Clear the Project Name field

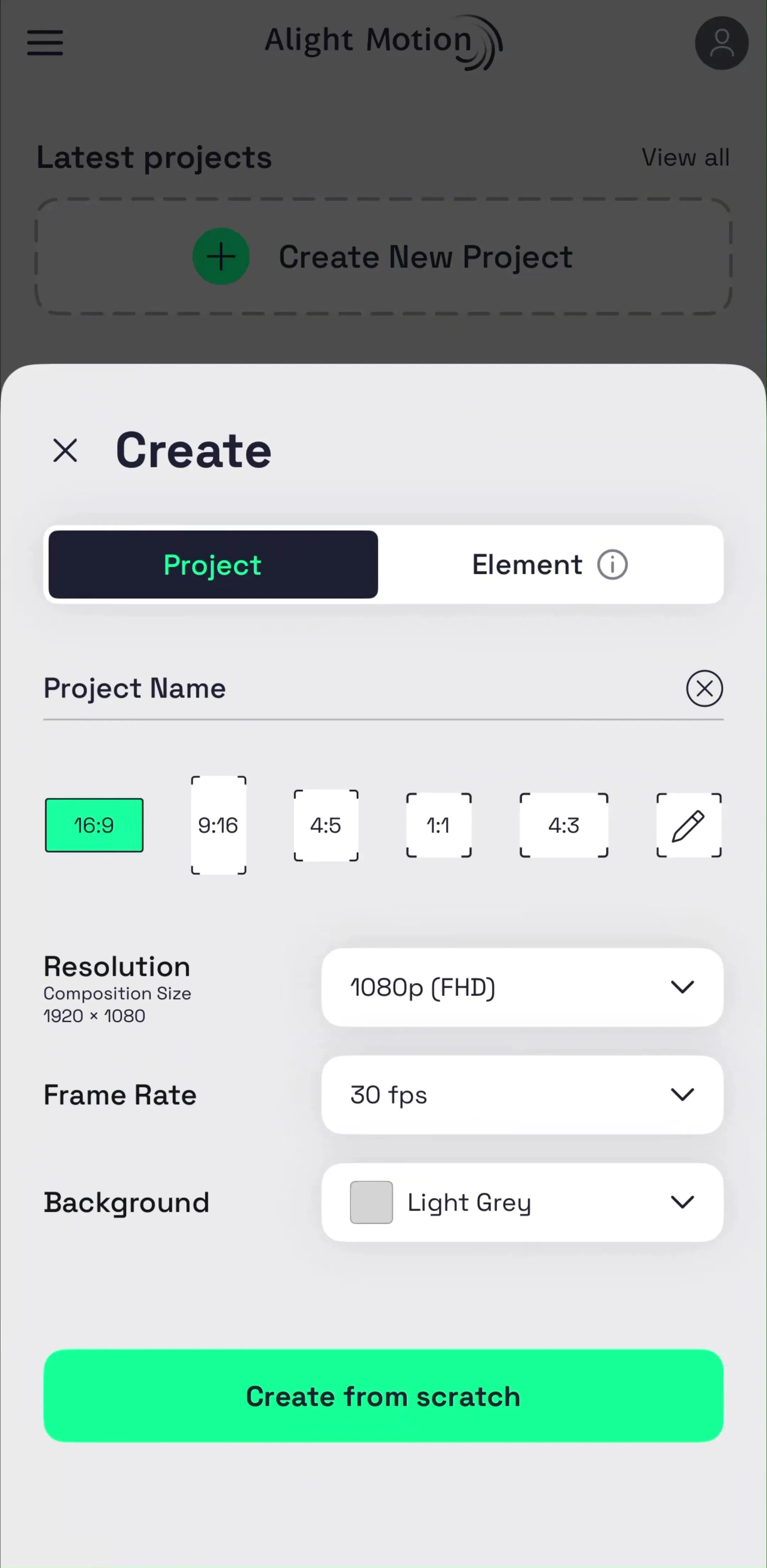[705, 689]
